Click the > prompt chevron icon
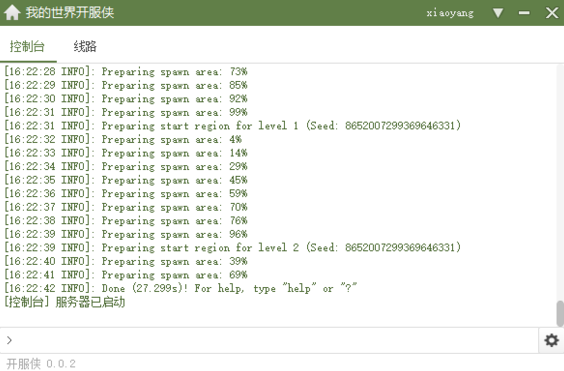 [x=9, y=340]
